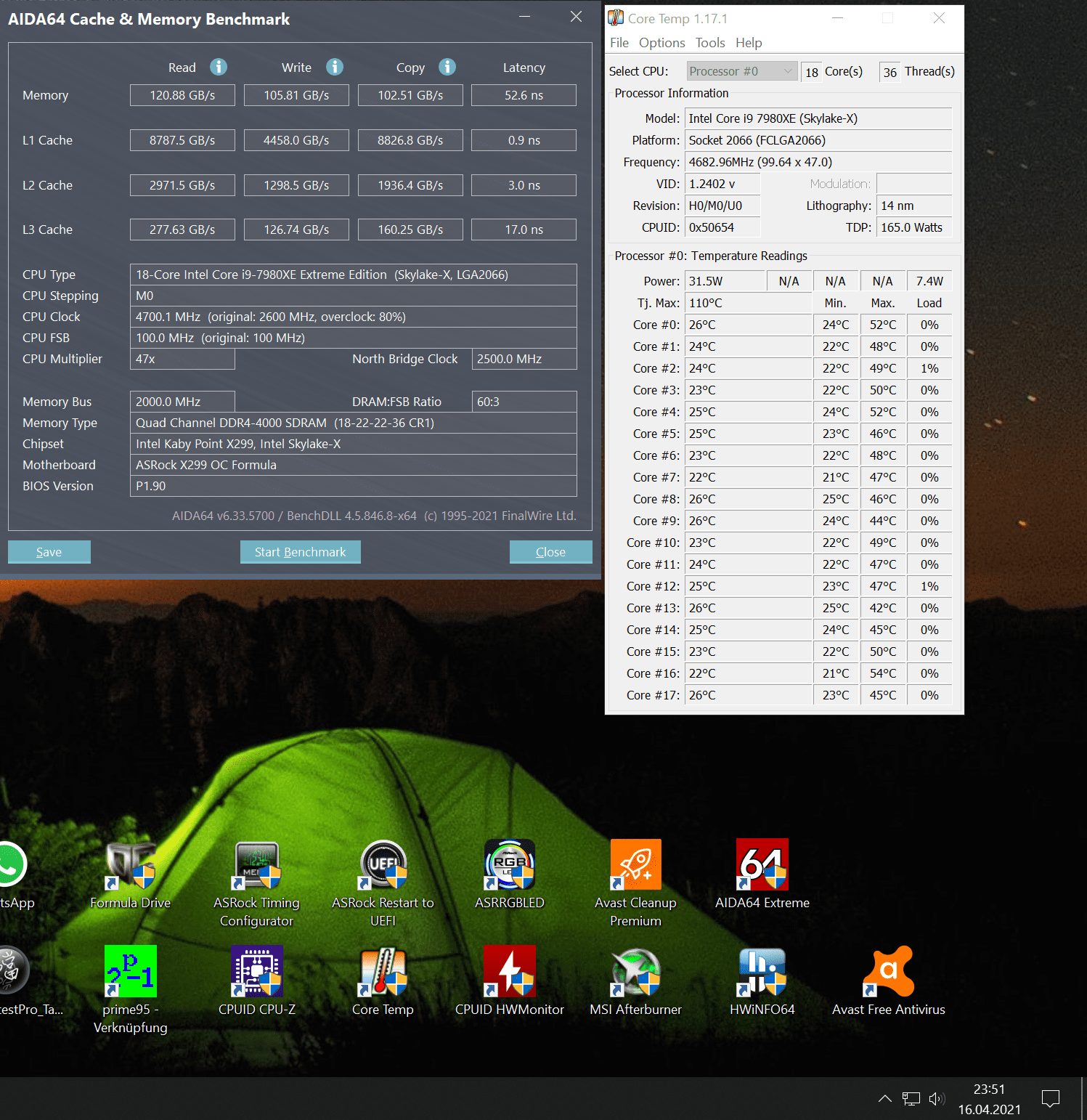Click the Core Temp title bar icon
The width and height of the screenshot is (1087, 1120).
(x=616, y=18)
